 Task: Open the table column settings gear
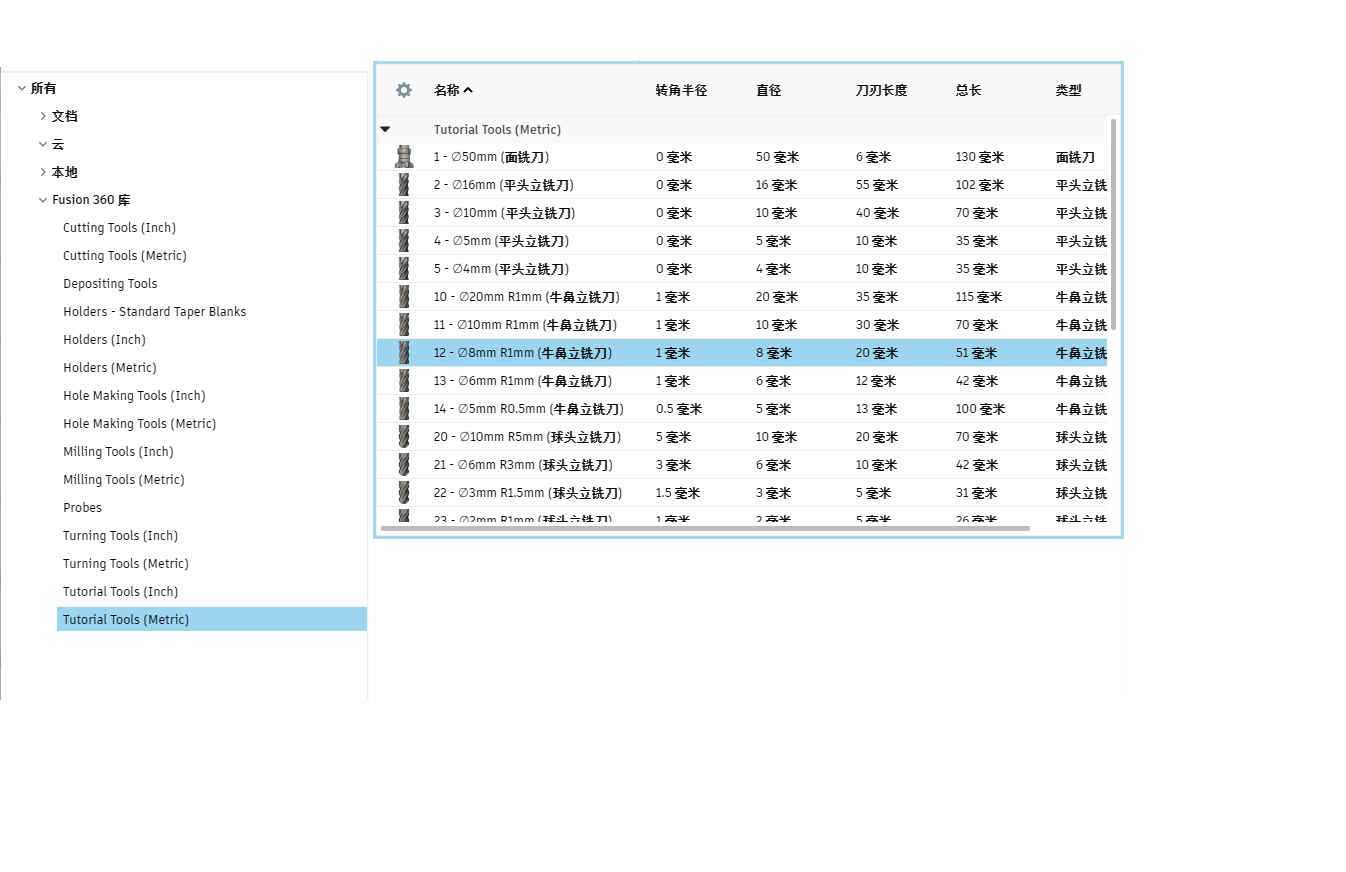point(404,90)
